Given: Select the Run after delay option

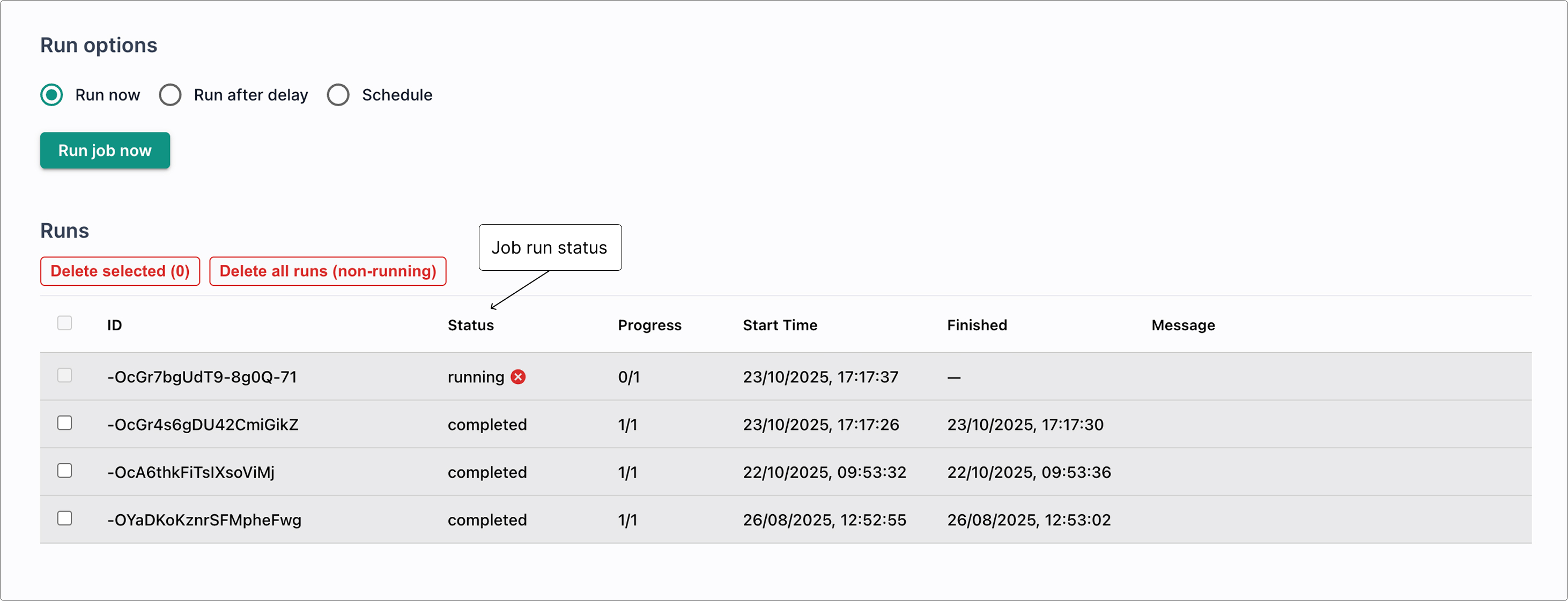Looking at the screenshot, I should 170,95.
